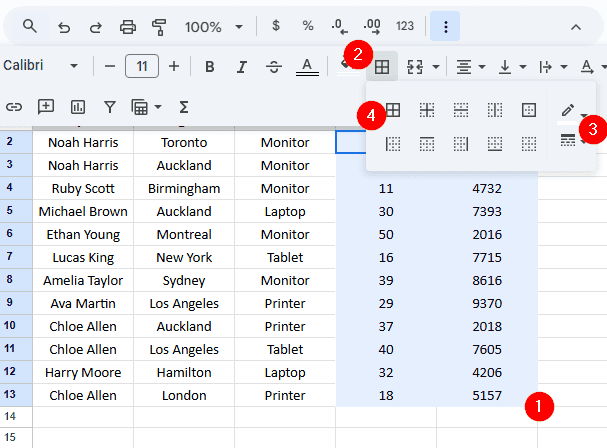Toggle italic formatting

(x=242, y=67)
